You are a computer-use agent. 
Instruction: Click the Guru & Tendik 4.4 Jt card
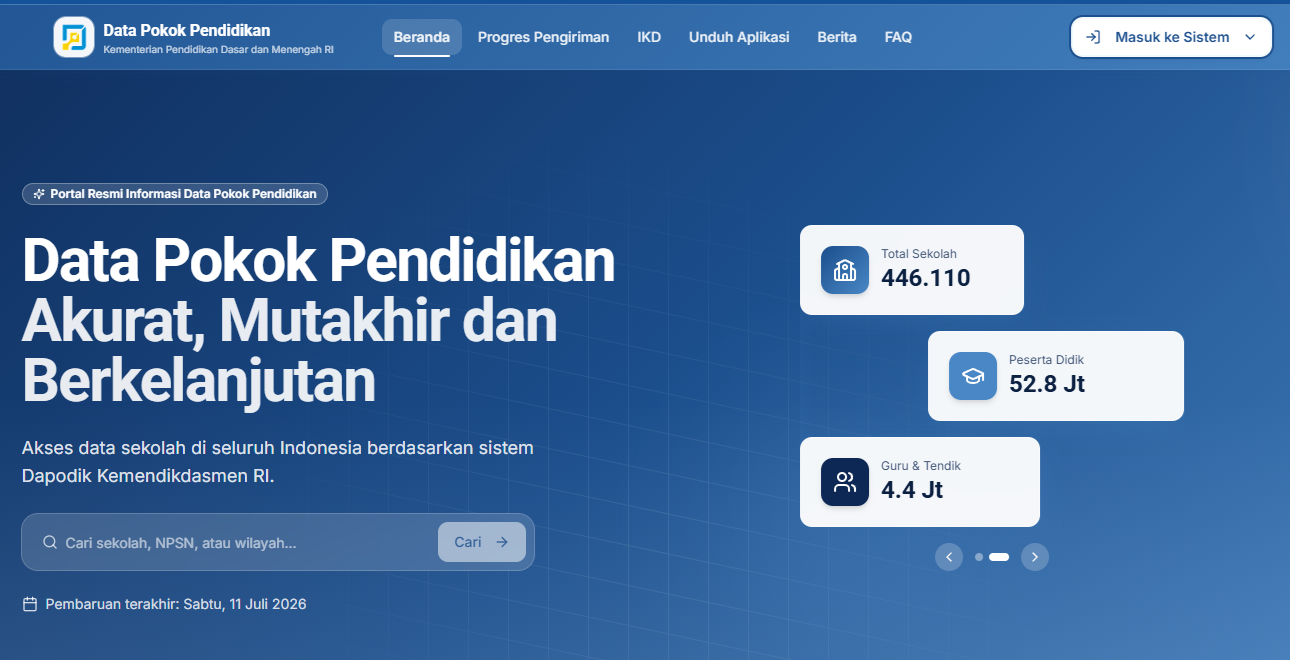coord(920,482)
